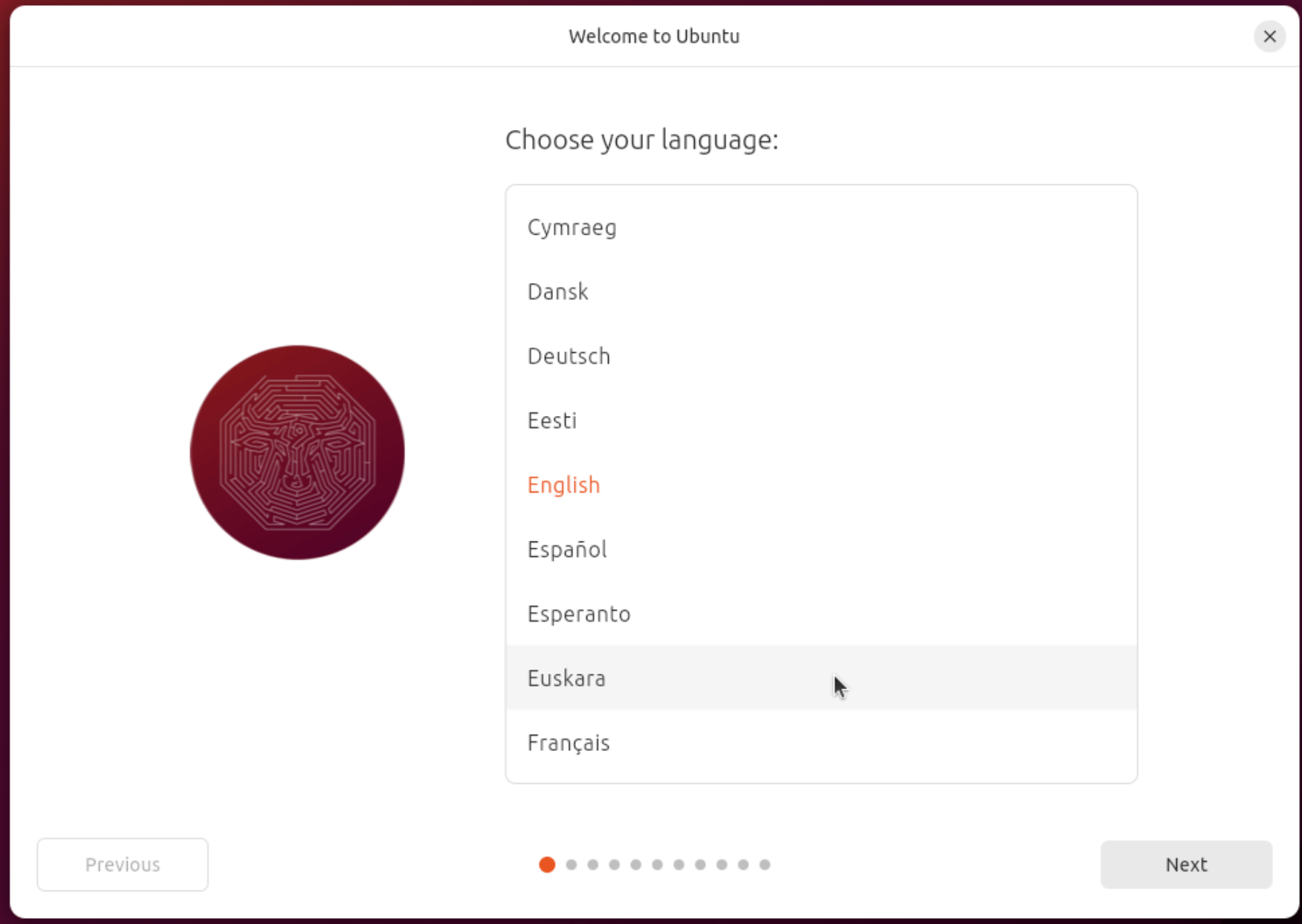Click the second page indicator dot
The image size is (1302, 924).
pyautogui.click(x=571, y=865)
